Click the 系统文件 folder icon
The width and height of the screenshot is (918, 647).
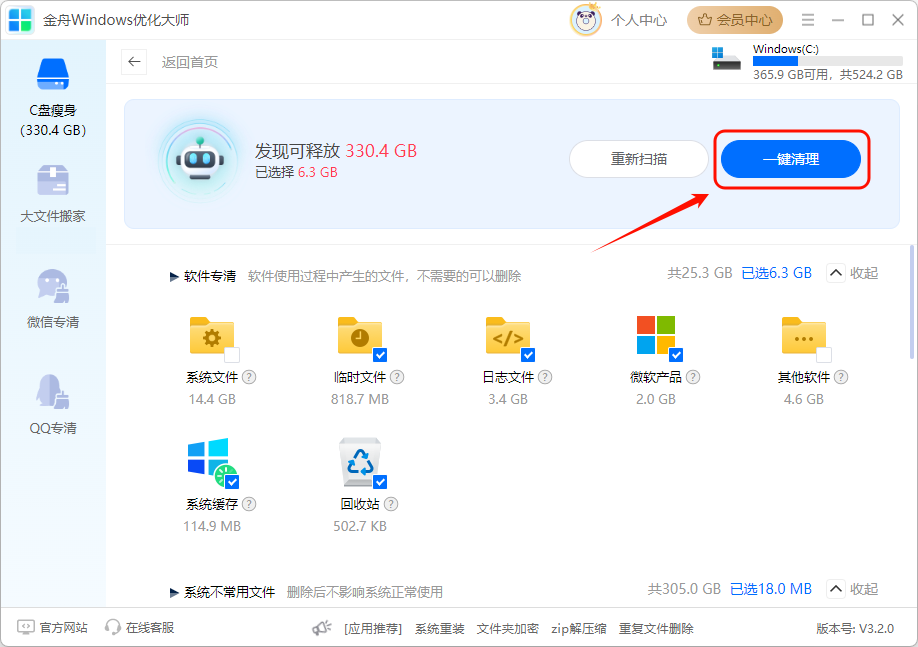(212, 336)
